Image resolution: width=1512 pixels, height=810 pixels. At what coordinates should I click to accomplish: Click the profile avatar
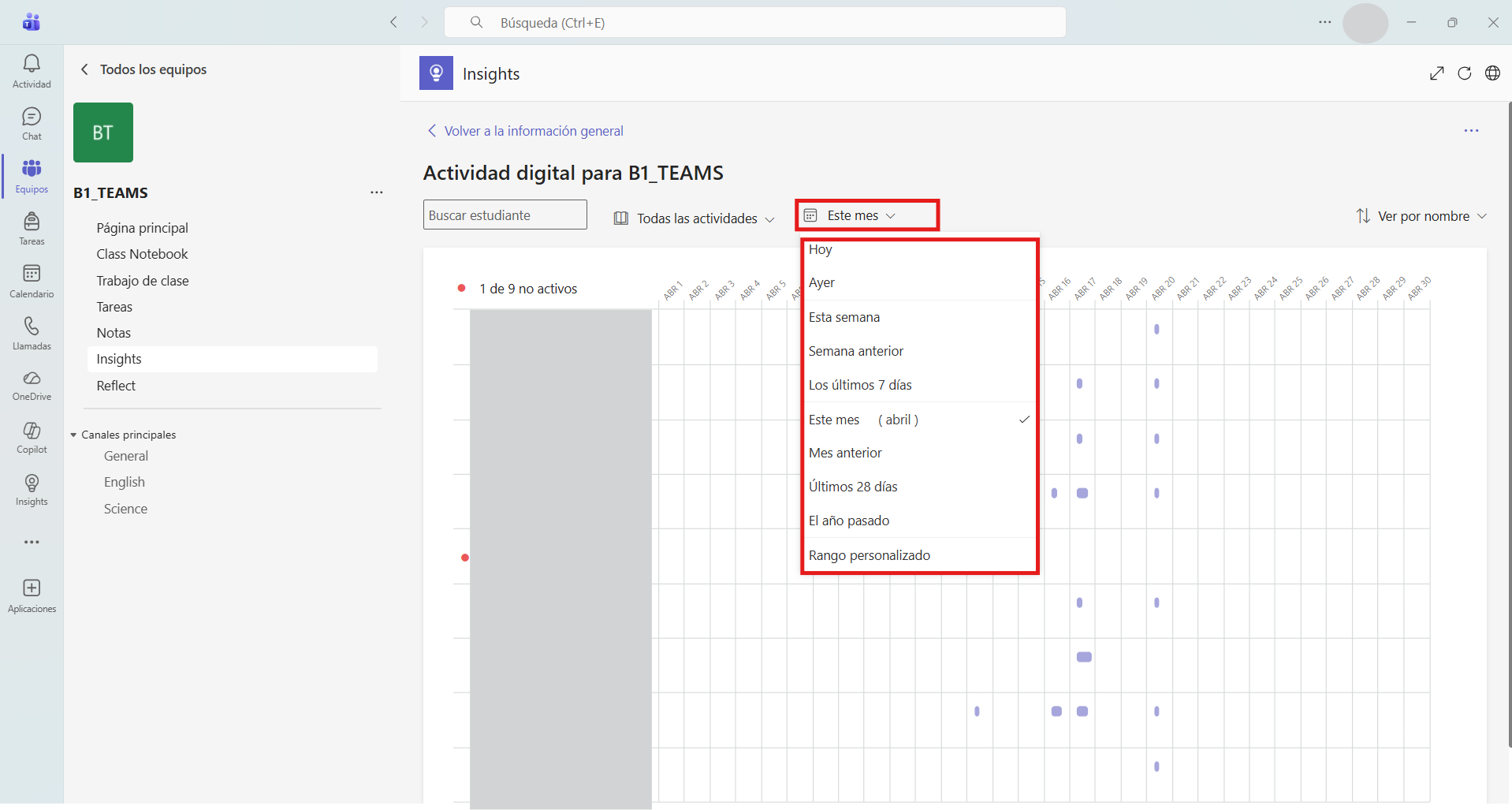click(x=1365, y=23)
